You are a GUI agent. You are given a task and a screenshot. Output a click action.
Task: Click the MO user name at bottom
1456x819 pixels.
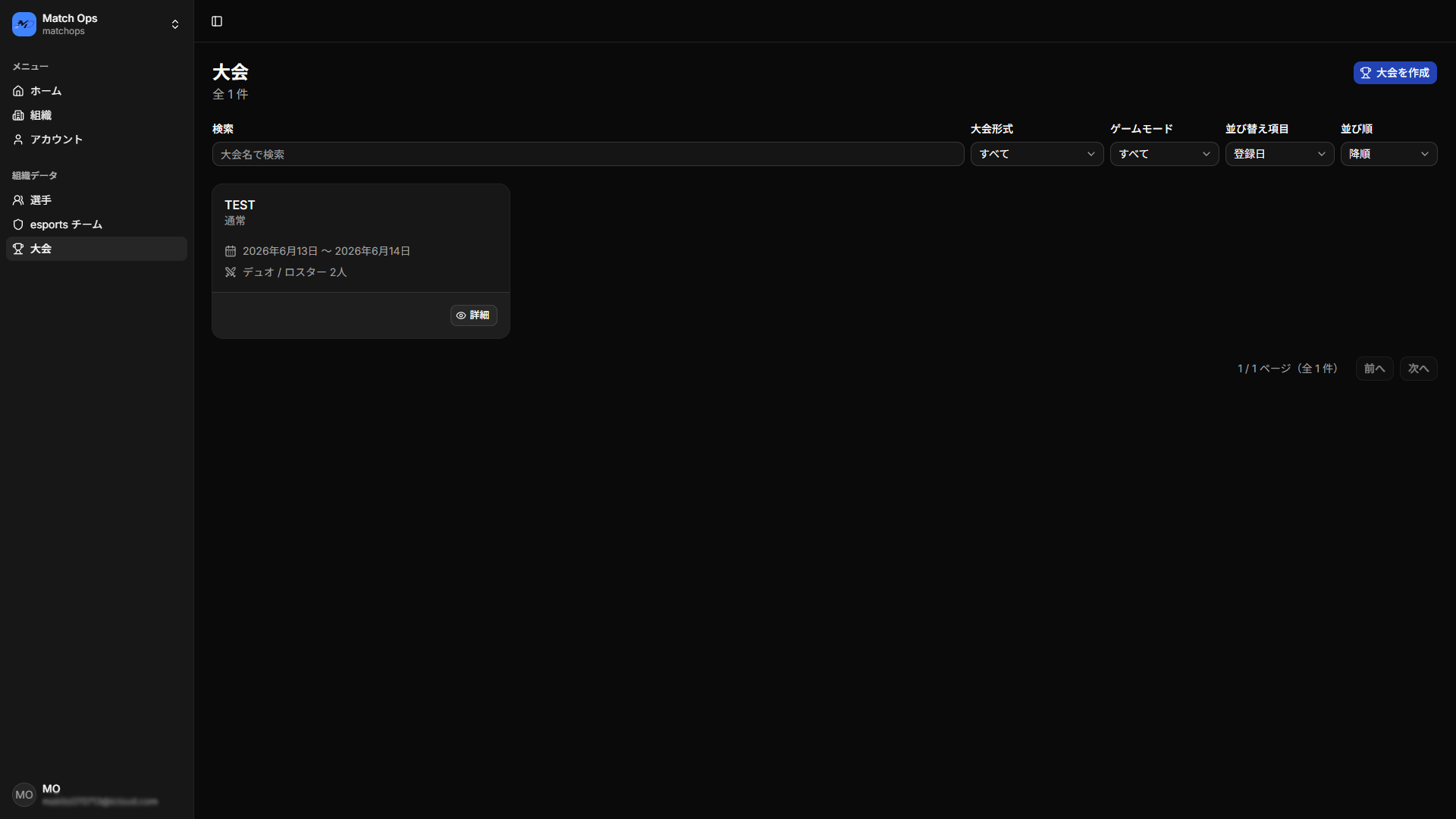pyautogui.click(x=52, y=789)
